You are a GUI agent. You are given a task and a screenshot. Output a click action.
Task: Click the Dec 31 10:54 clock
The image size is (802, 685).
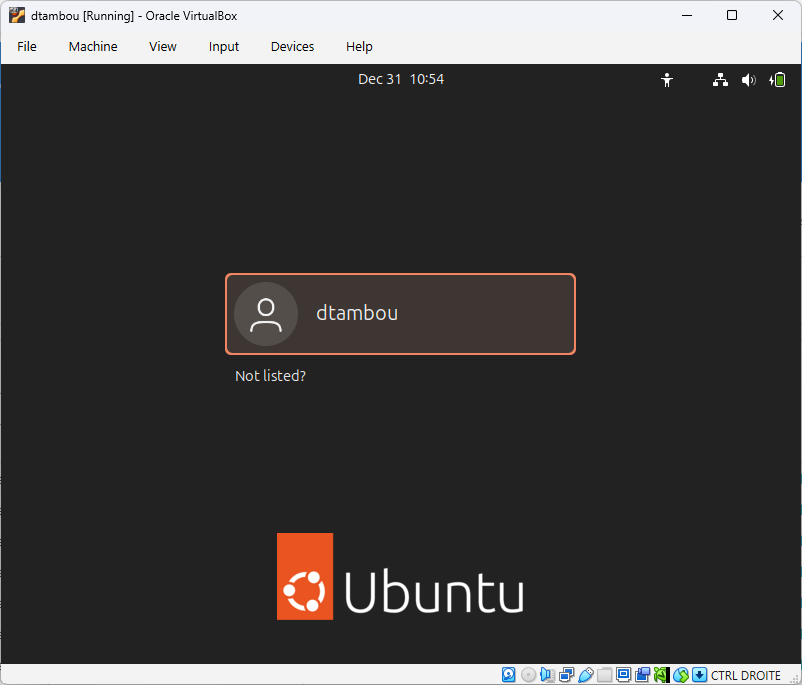point(400,79)
